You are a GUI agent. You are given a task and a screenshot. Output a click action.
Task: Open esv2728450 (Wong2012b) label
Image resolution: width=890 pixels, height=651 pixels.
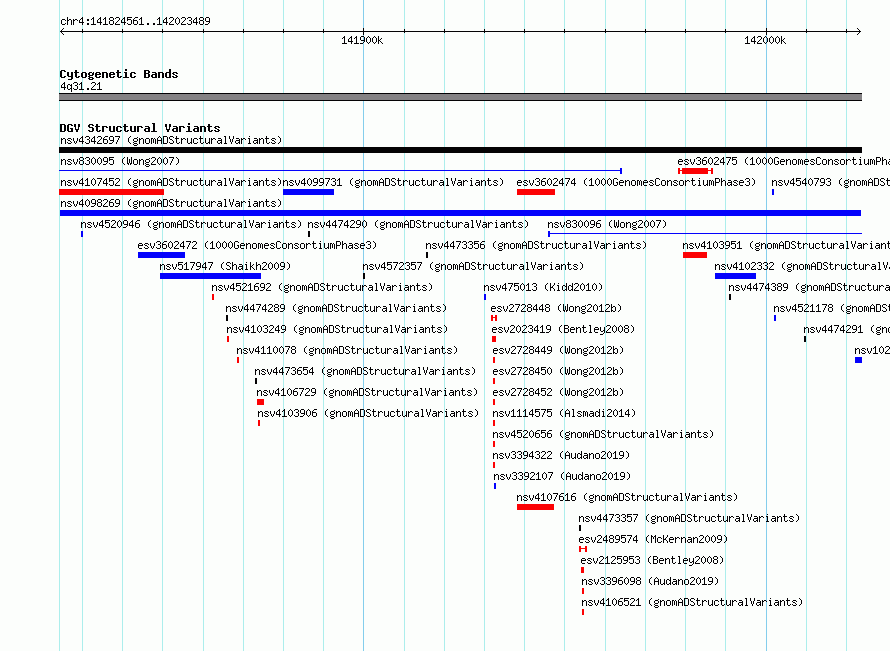(558, 371)
